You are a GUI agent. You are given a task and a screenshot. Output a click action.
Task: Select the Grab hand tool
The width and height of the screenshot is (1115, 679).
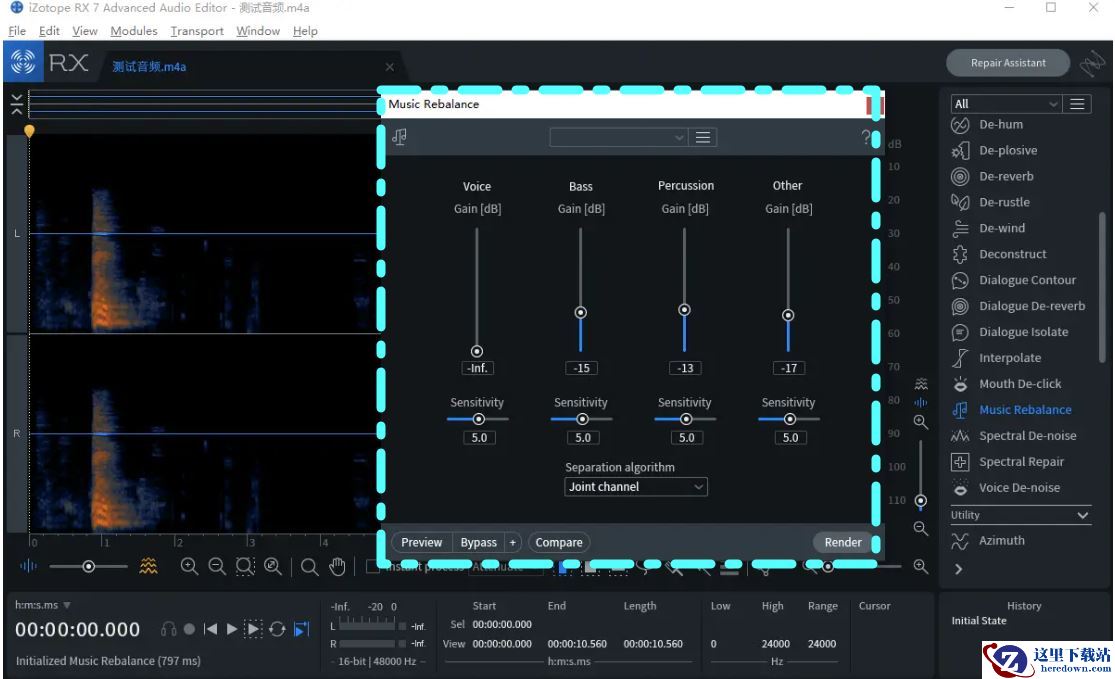tap(337, 567)
